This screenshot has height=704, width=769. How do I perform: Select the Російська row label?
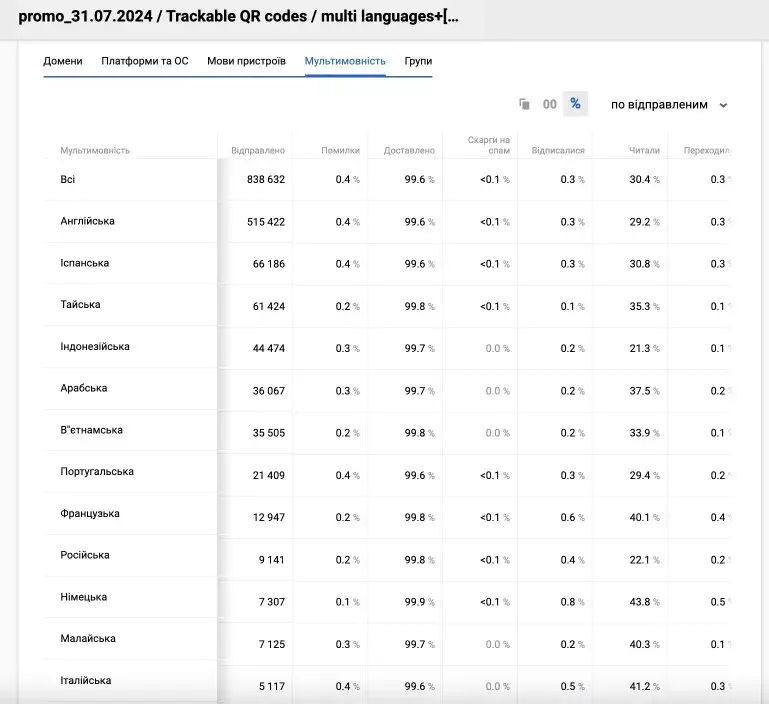tap(85, 555)
